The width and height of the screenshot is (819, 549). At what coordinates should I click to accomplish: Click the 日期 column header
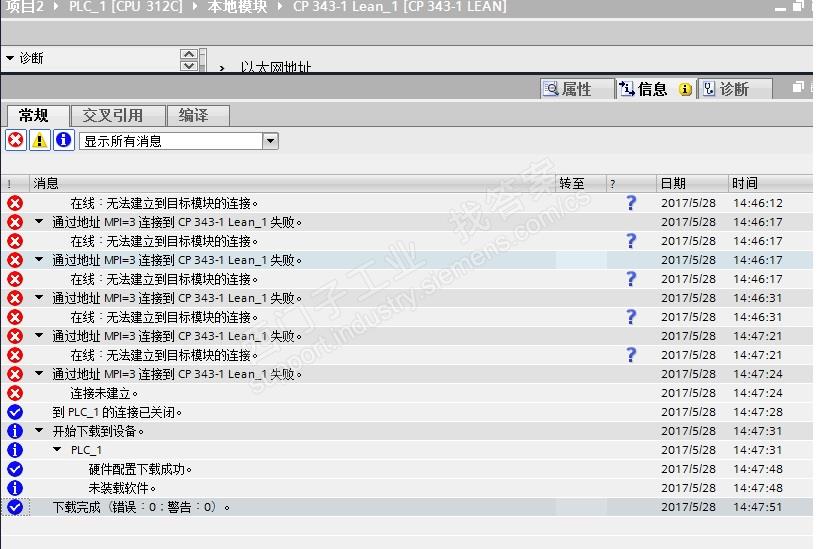(692, 183)
